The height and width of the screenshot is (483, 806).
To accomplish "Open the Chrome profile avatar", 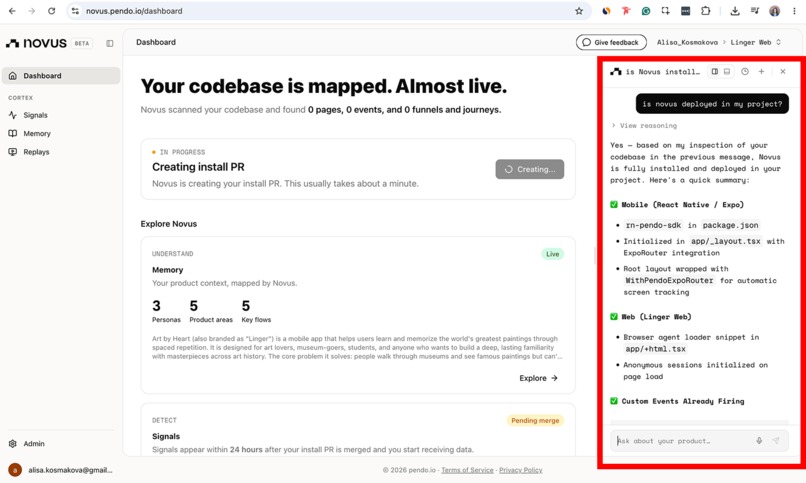I will [x=775, y=11].
